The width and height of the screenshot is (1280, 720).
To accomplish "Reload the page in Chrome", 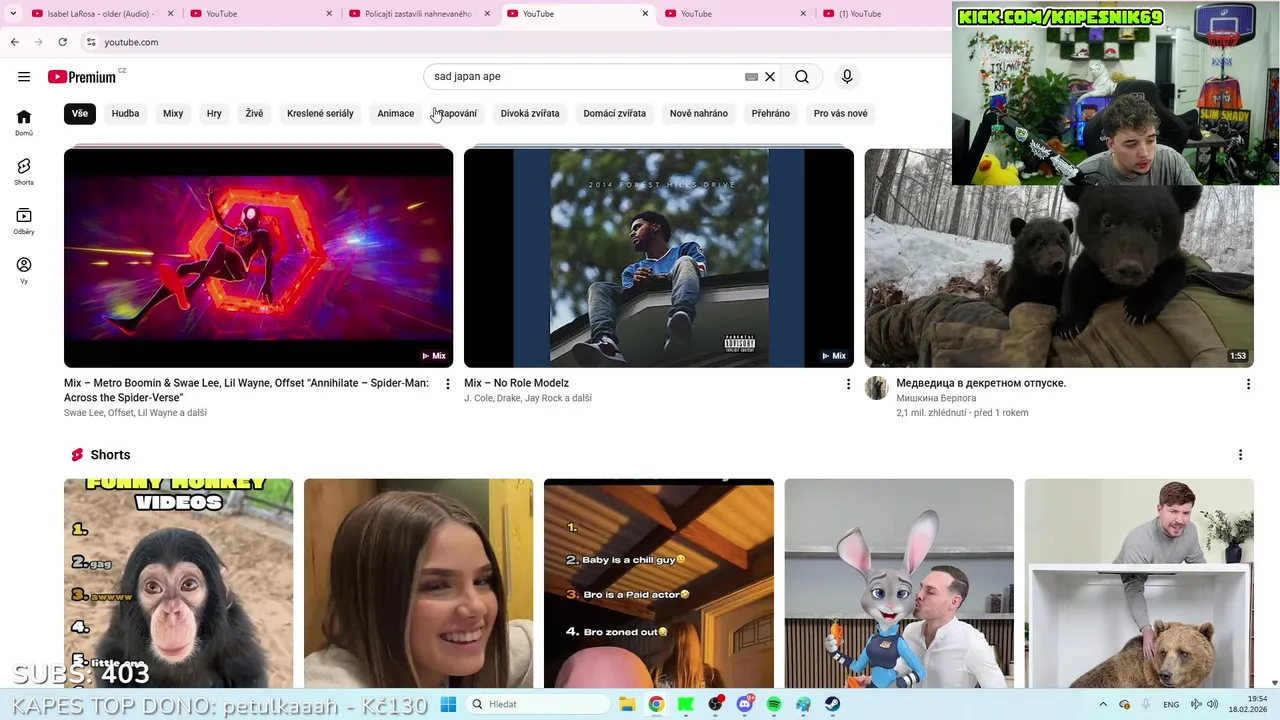I will [62, 42].
